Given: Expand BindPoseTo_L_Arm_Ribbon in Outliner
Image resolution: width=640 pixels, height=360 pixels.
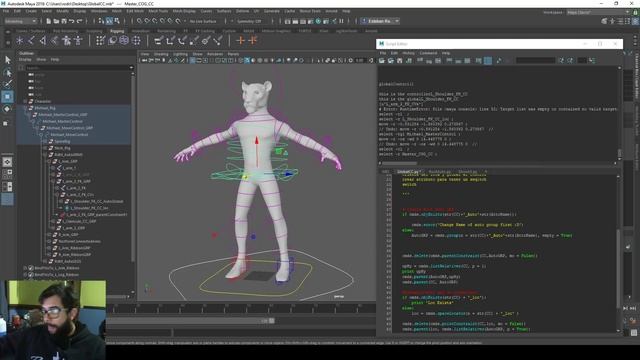Looking at the screenshot, I should click(x=26, y=268).
